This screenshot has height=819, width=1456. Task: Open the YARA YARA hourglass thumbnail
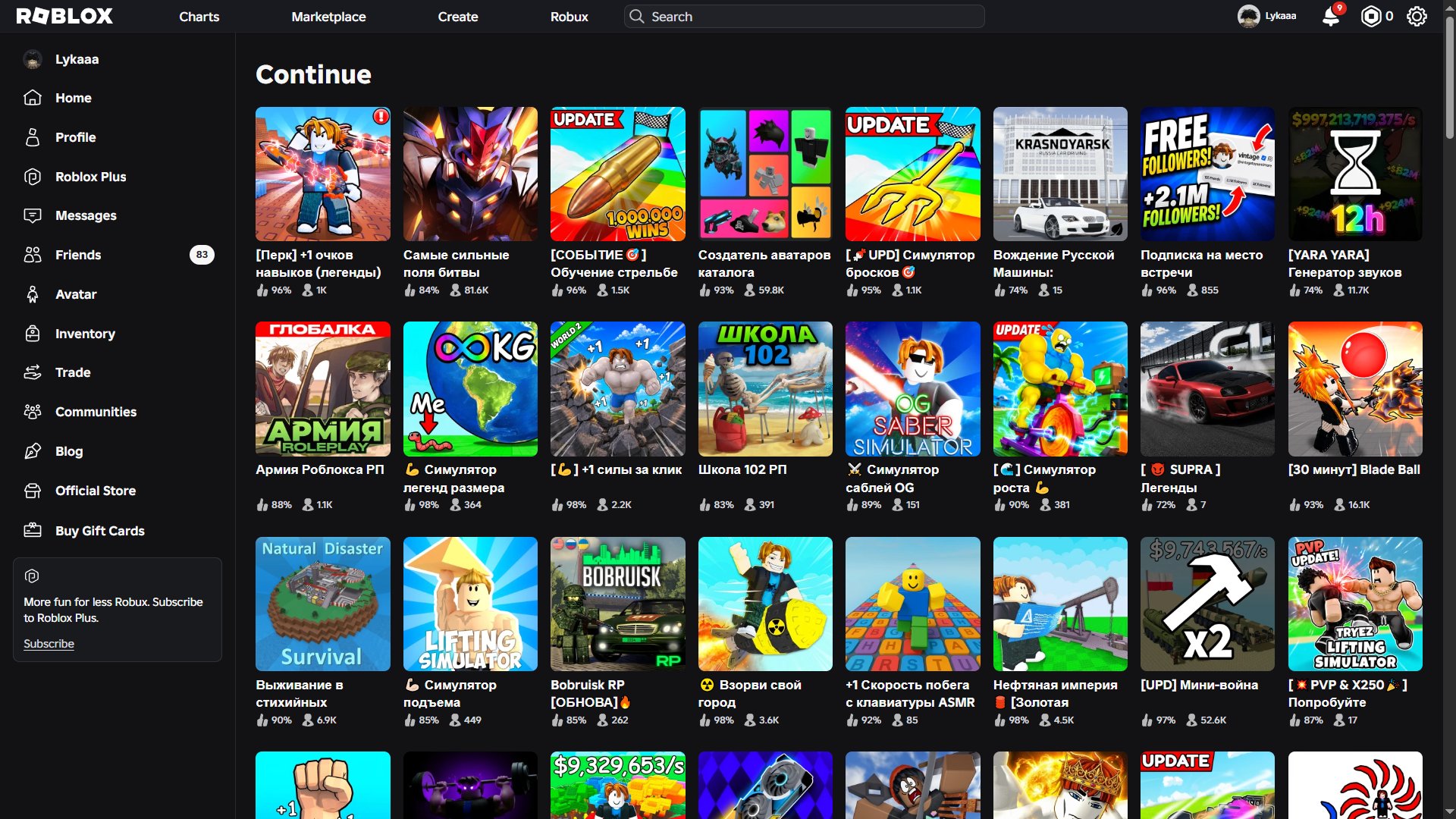pos(1355,174)
